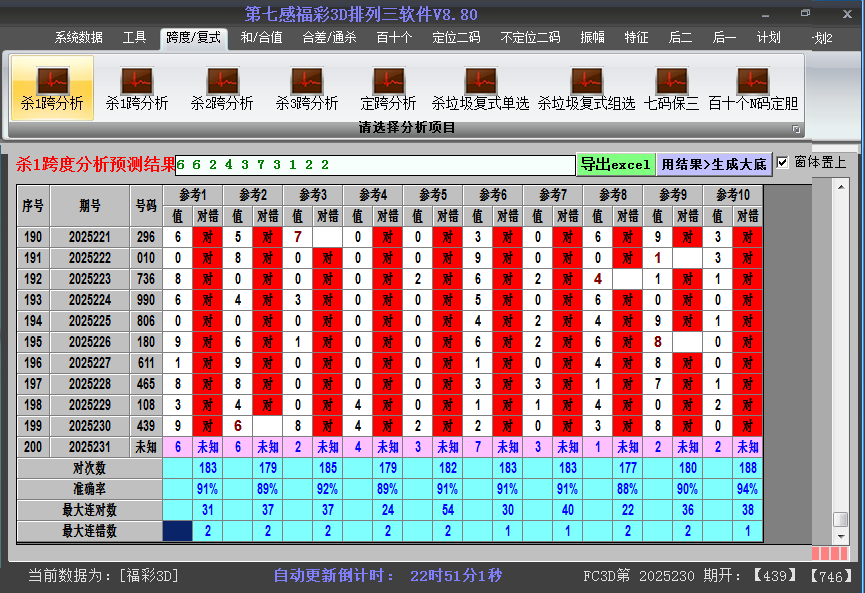Screen dimensions: 865x593
Task: Expand the ribbon group dialog launcher
Action: pos(796,129)
